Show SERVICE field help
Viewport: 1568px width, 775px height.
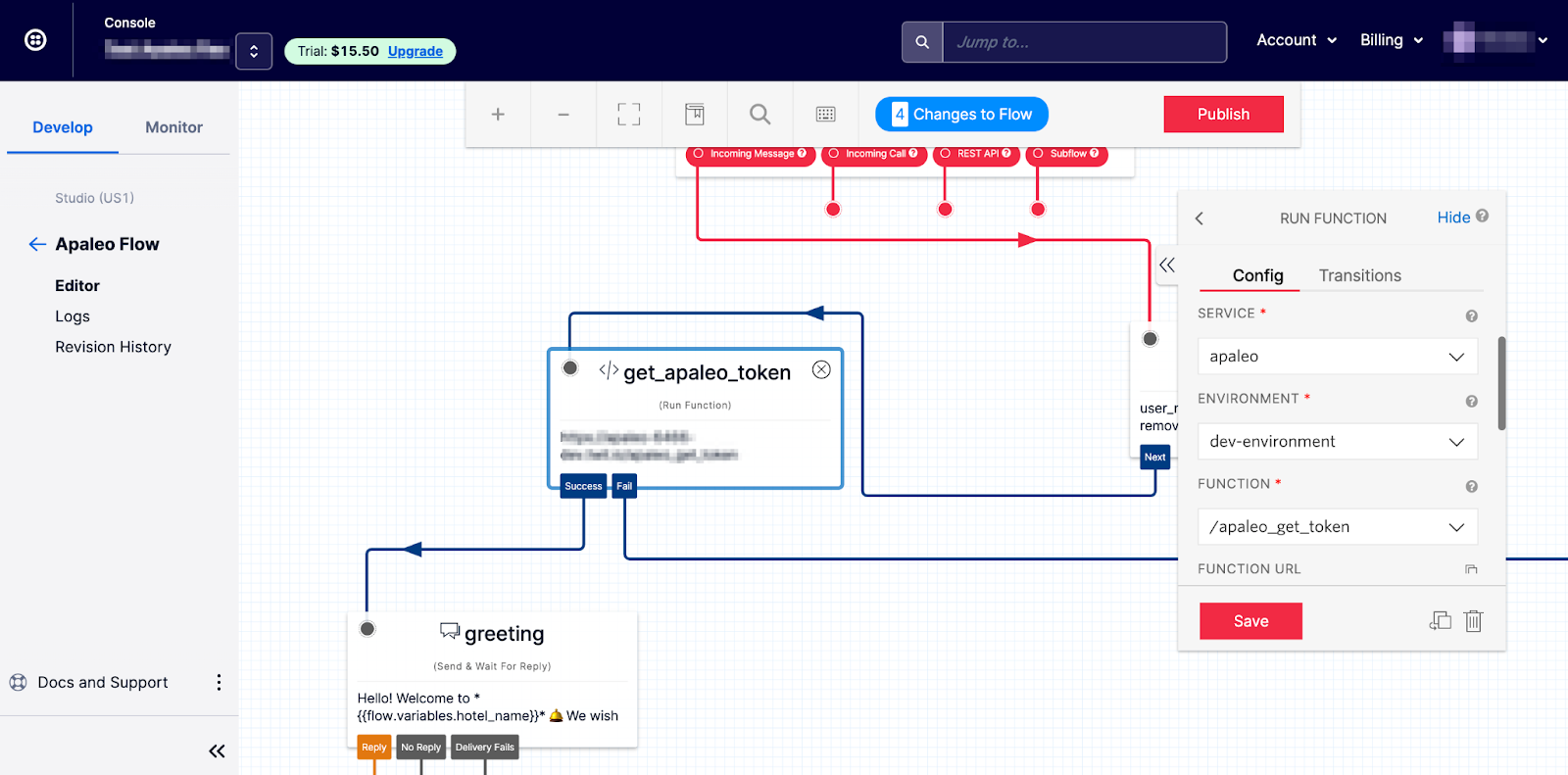click(1471, 315)
